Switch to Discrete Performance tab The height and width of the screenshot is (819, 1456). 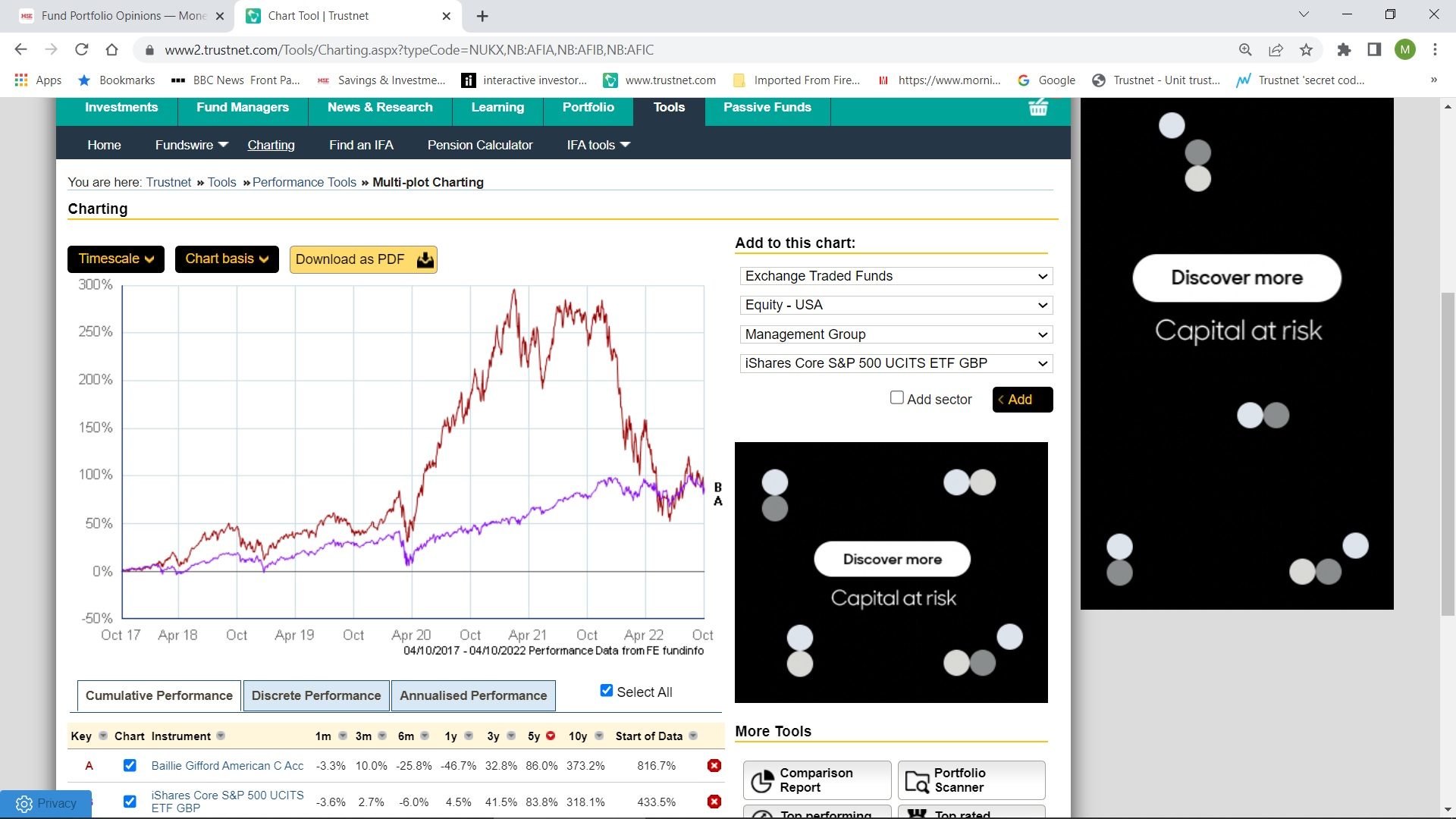pos(316,695)
